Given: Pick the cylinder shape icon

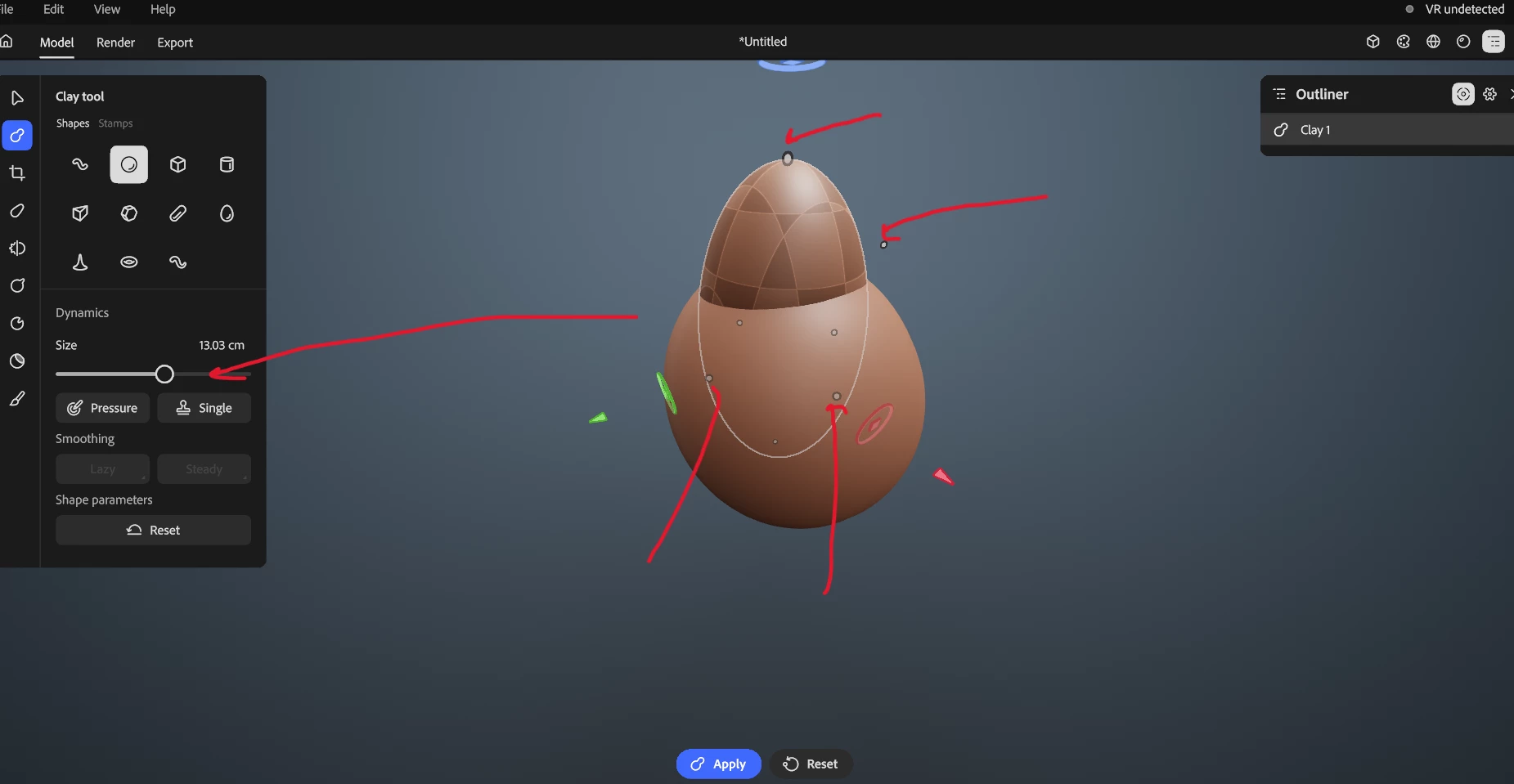Looking at the screenshot, I should coord(227,164).
